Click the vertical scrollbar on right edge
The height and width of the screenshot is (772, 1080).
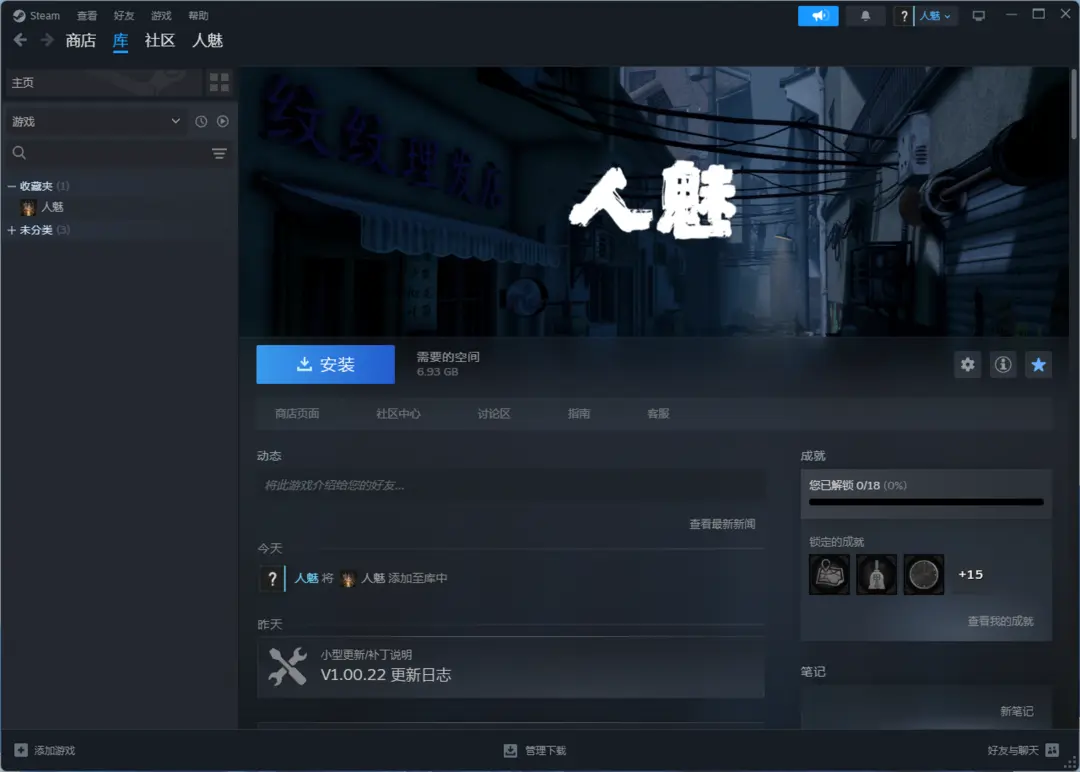pos(1074,103)
